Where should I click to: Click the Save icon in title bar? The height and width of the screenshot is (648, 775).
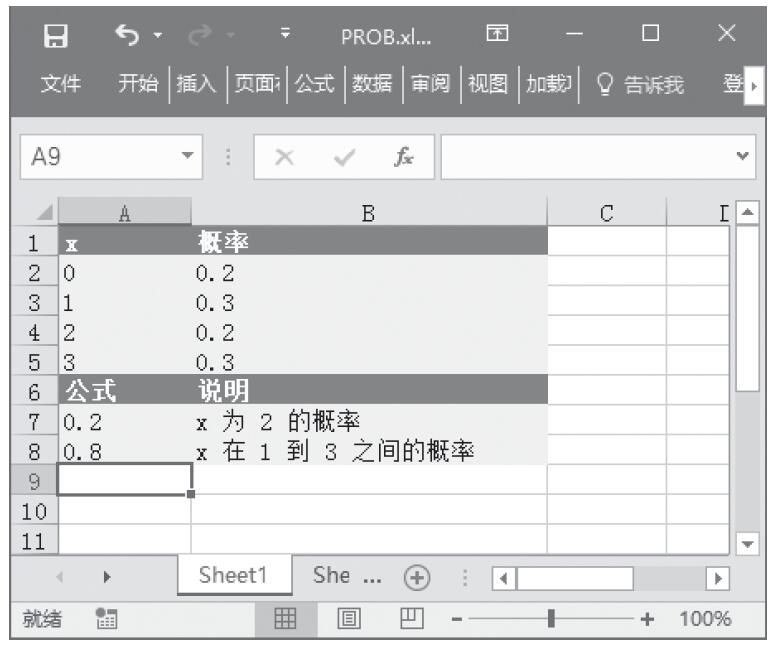tap(57, 37)
